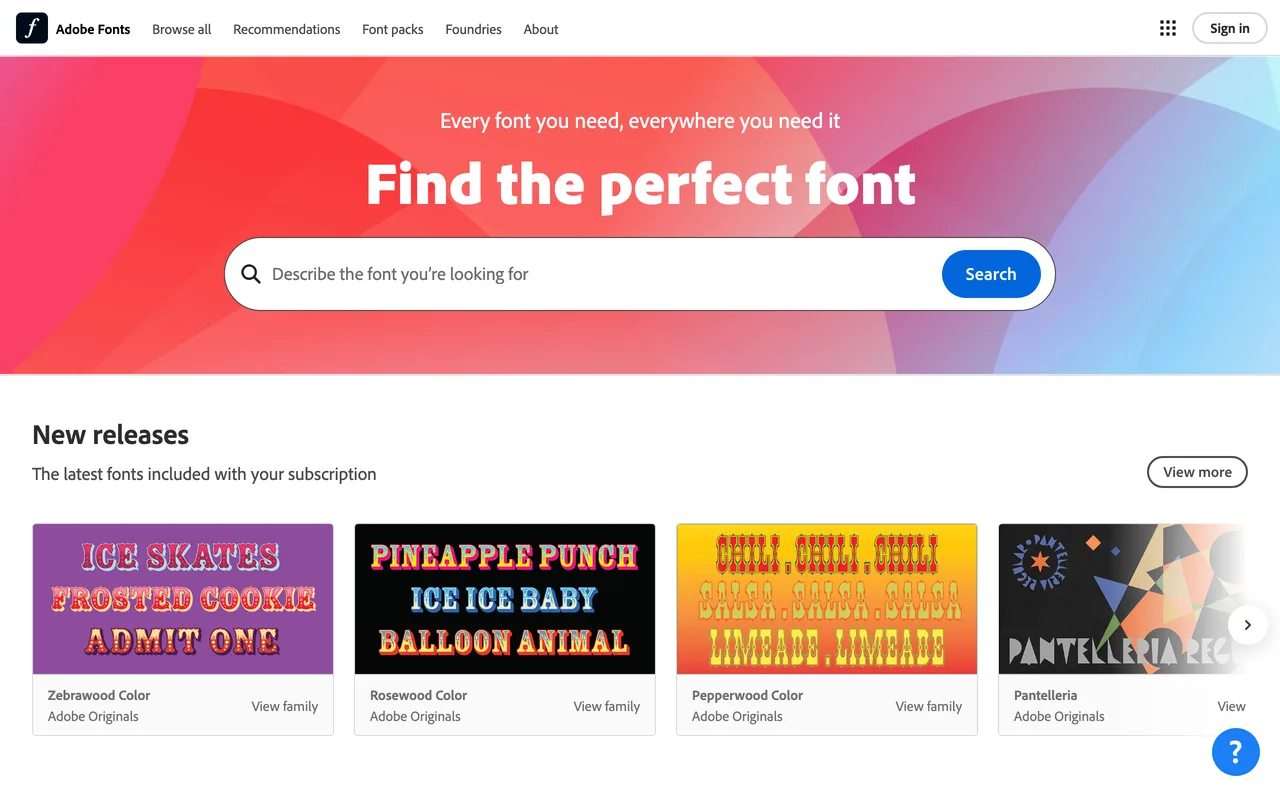Open the apps grid menu icon

coord(1167,28)
